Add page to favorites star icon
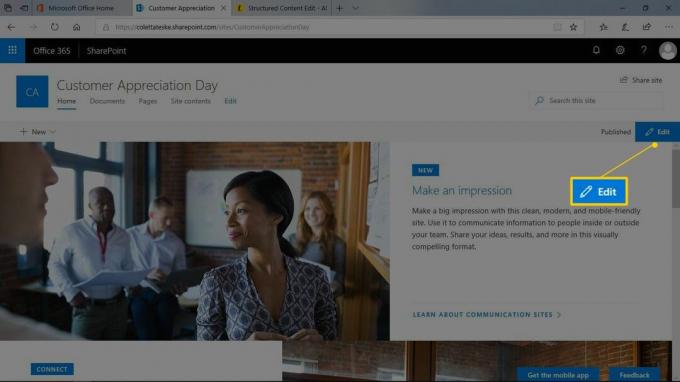The width and height of the screenshot is (680, 382). (573, 27)
